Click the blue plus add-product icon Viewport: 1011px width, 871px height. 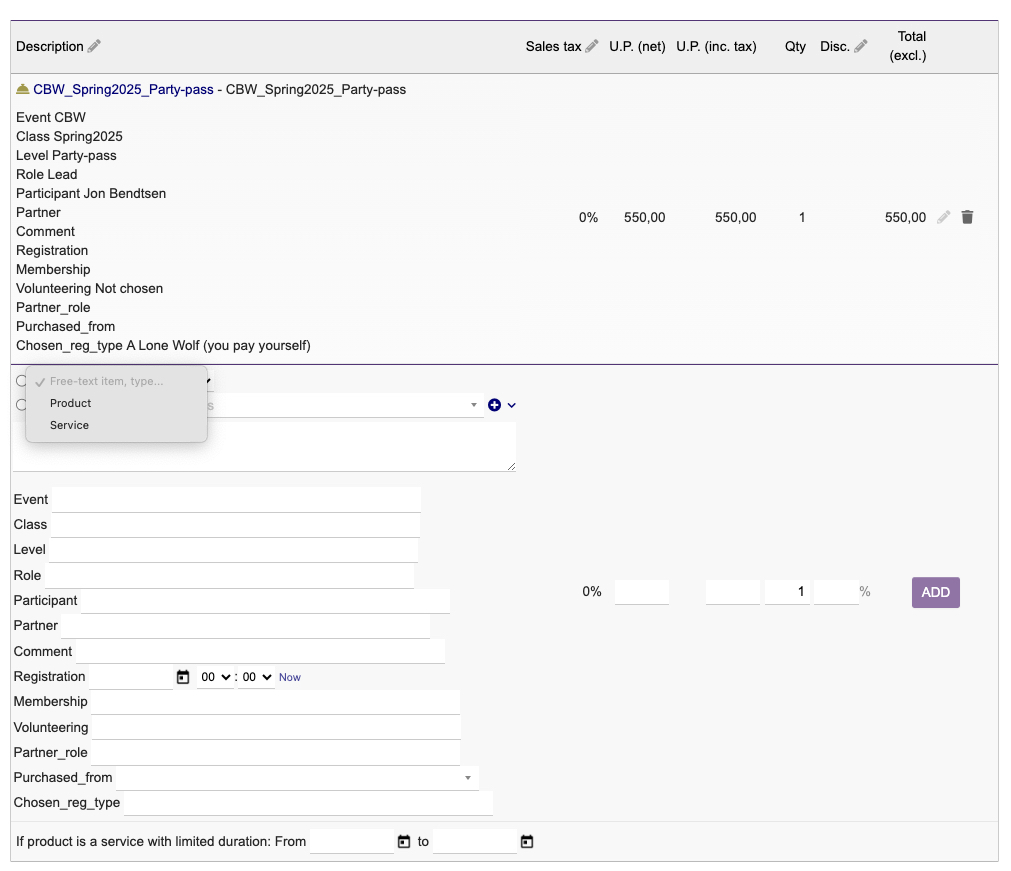pyautogui.click(x=494, y=405)
